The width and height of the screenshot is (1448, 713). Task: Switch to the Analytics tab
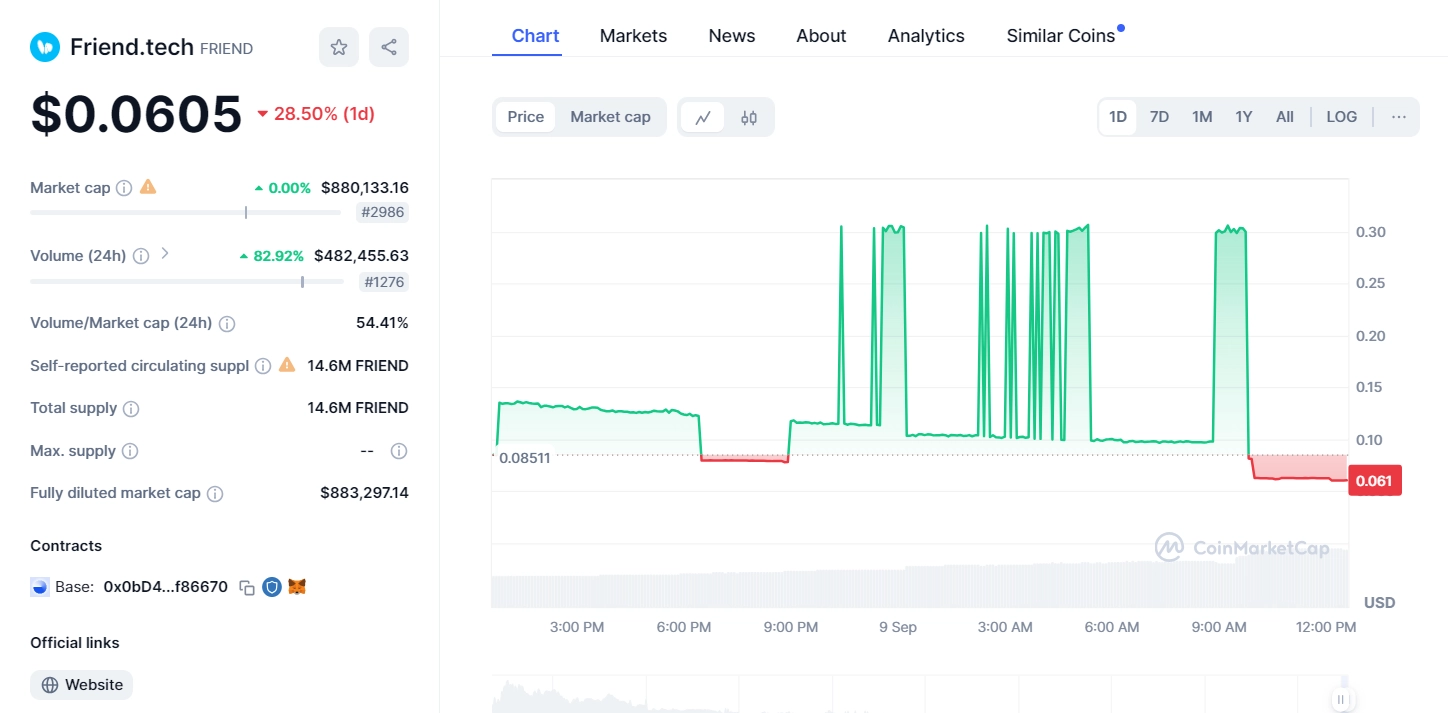(926, 36)
